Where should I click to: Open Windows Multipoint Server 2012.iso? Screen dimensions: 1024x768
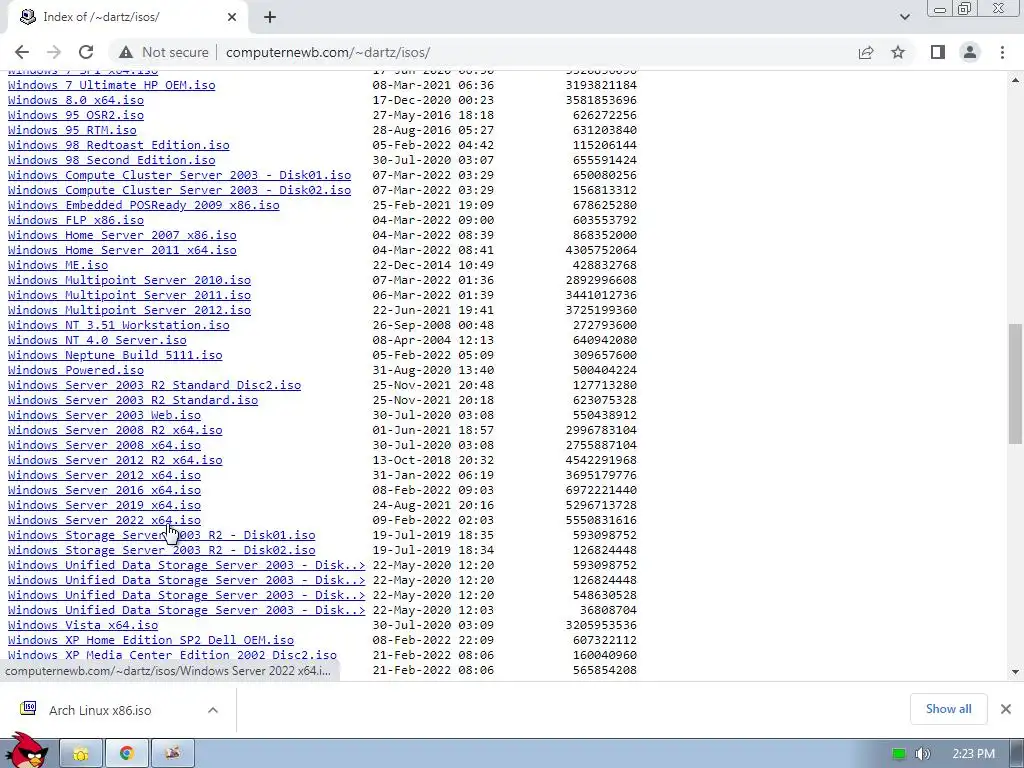[x=129, y=310]
